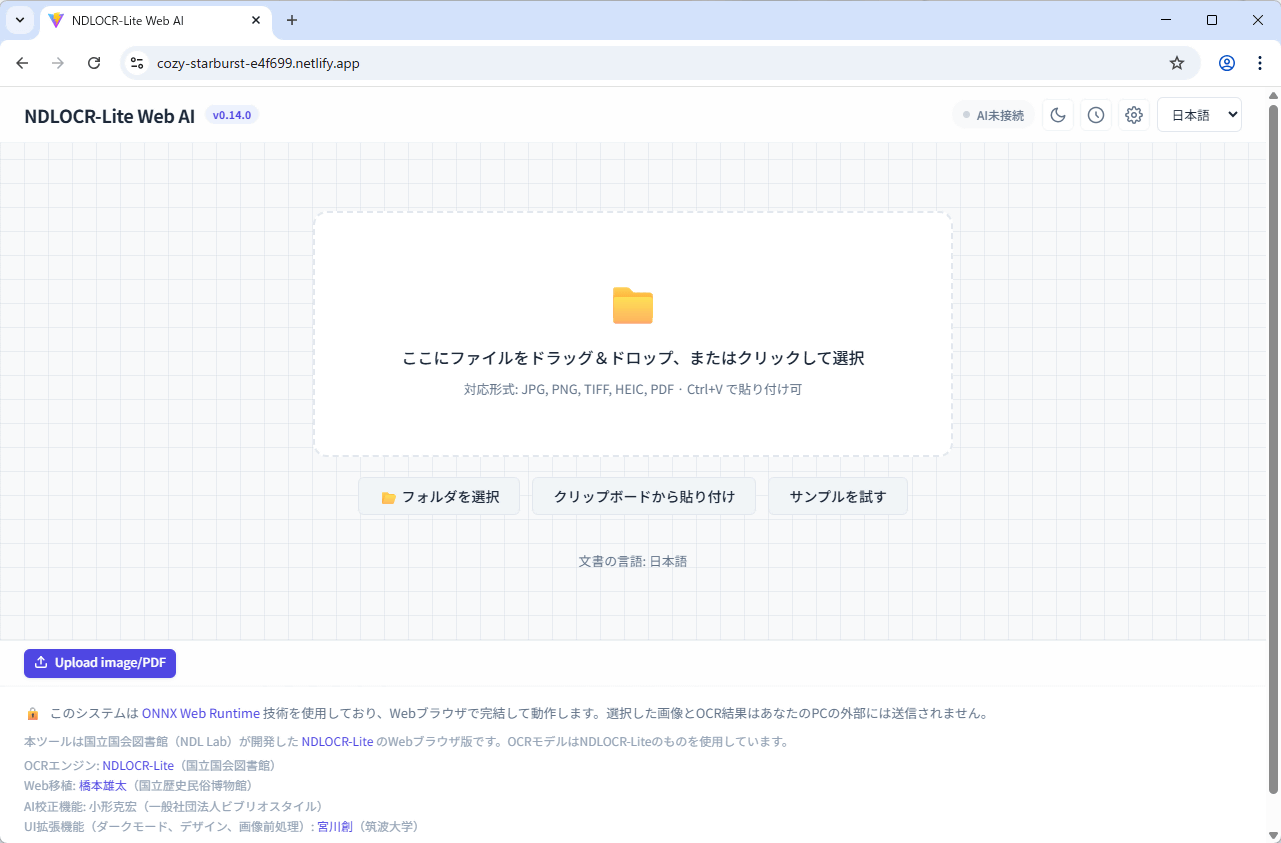
Task: Click the AI未接続 status indicator
Action: (x=993, y=115)
